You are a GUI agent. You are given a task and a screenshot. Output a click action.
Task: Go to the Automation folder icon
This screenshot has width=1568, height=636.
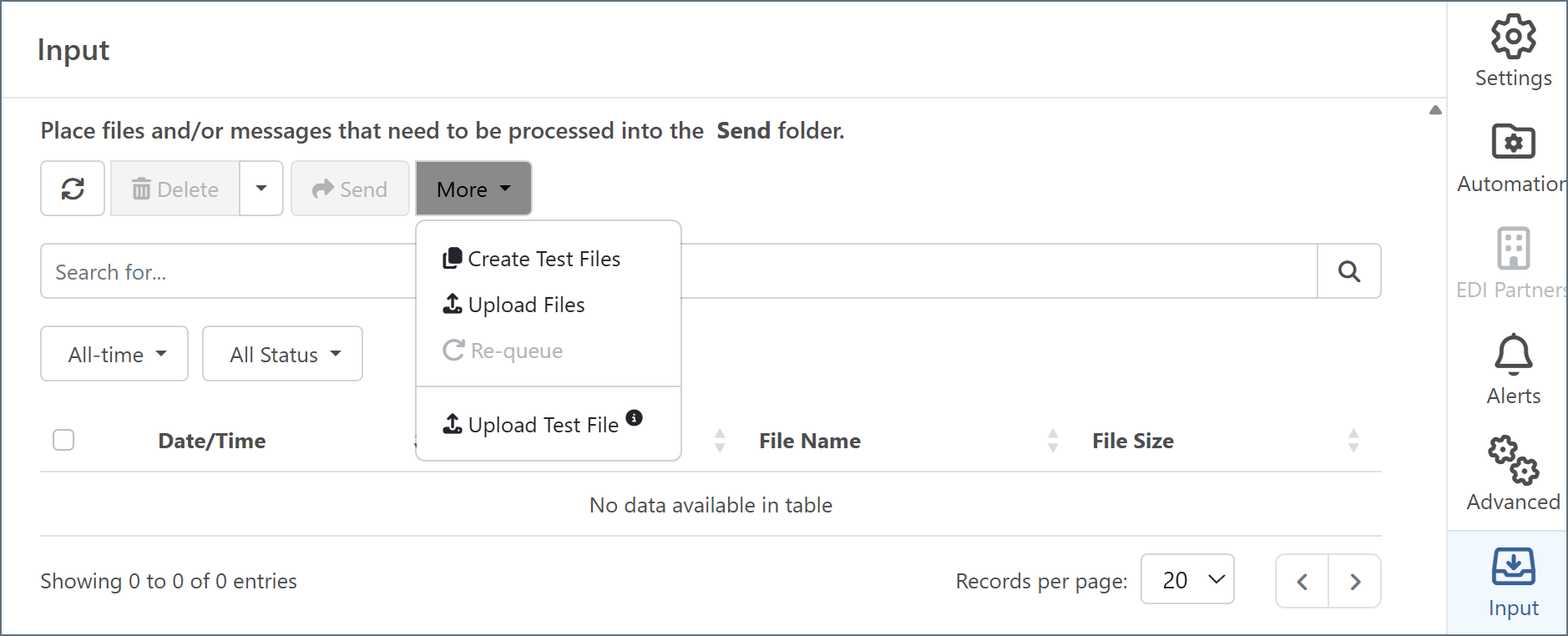(x=1513, y=142)
